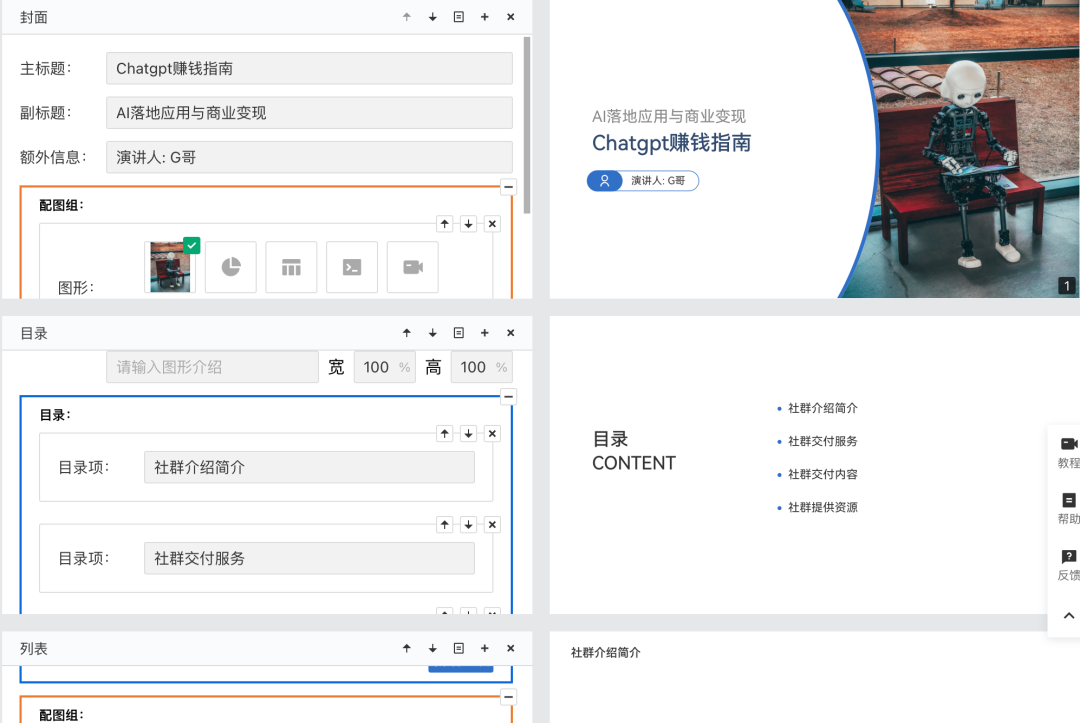The image size is (1080, 723).
Task: Edit the 副标题 field
Action: [x=309, y=113]
